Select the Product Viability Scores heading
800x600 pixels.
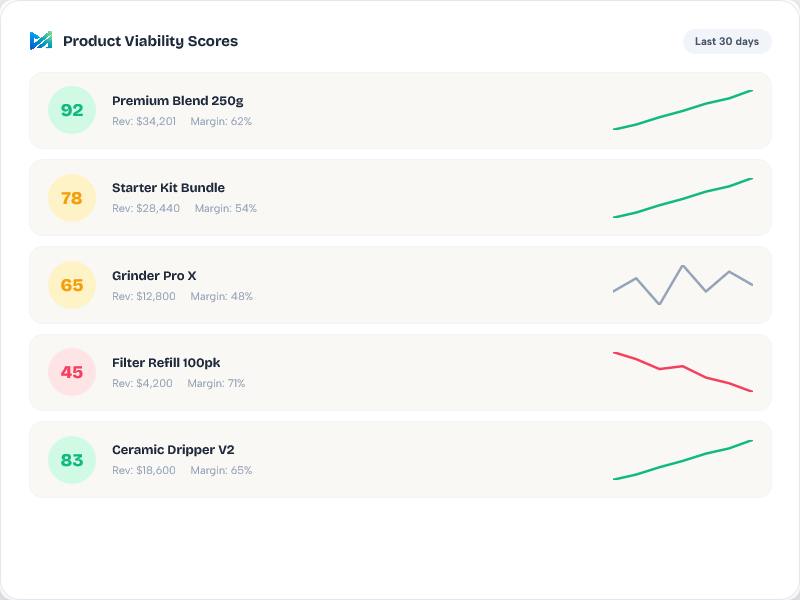click(x=150, y=41)
